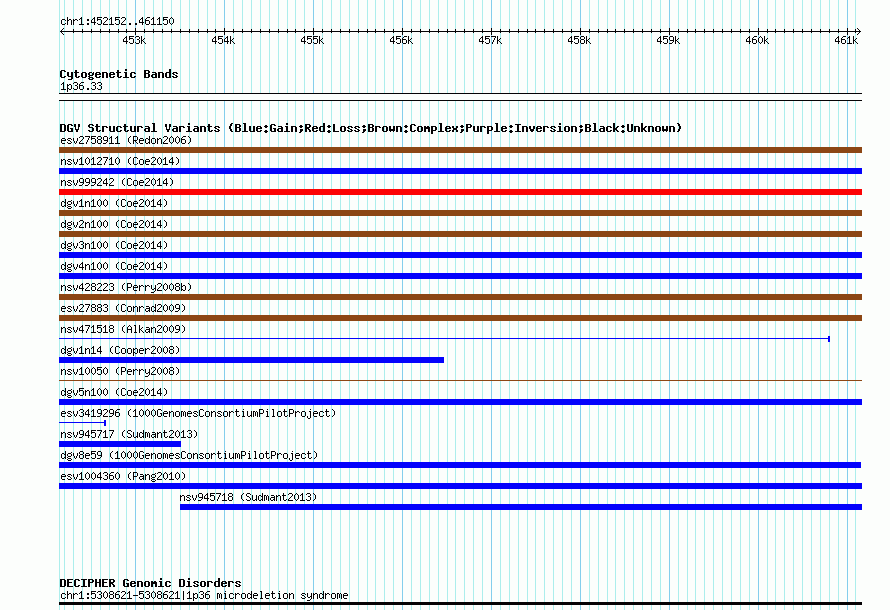Select the red nsv999242 loss bar
Screen dimensions: 890x610
point(460,192)
